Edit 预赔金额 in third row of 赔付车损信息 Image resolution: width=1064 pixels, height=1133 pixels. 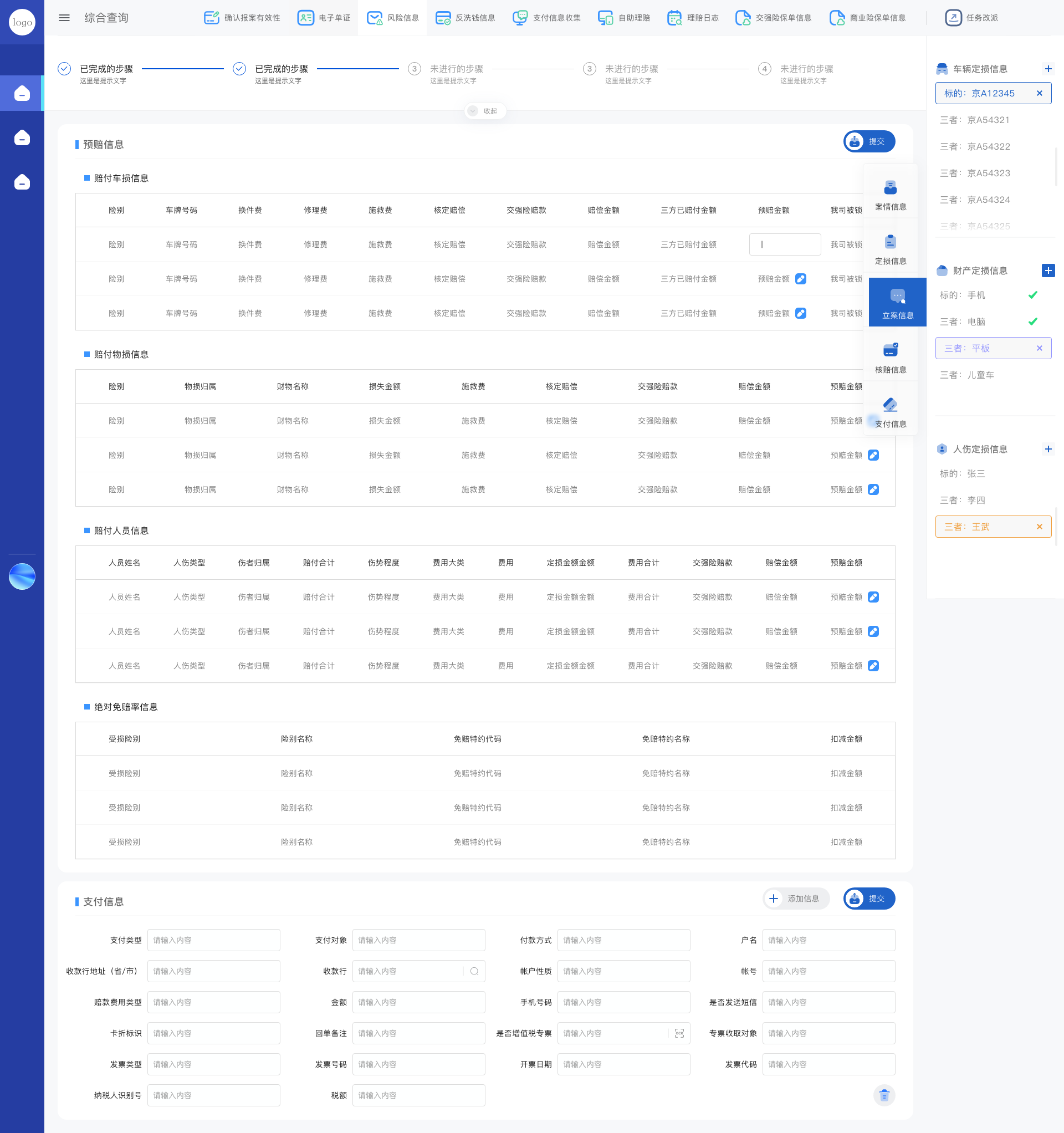(x=801, y=313)
